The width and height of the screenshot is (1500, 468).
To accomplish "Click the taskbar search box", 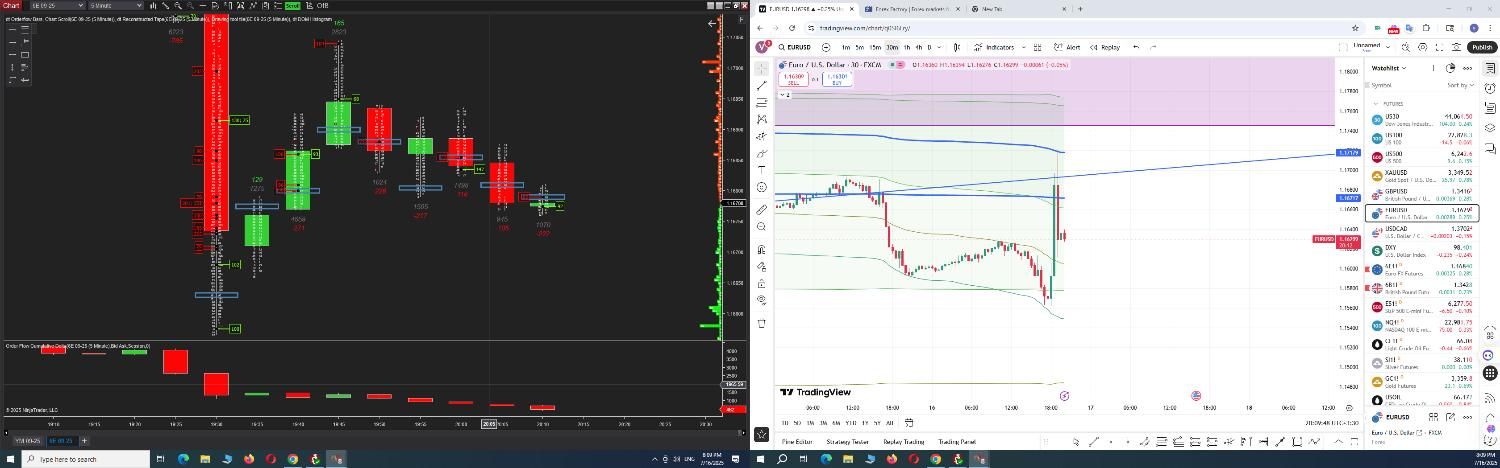I will click(85, 459).
